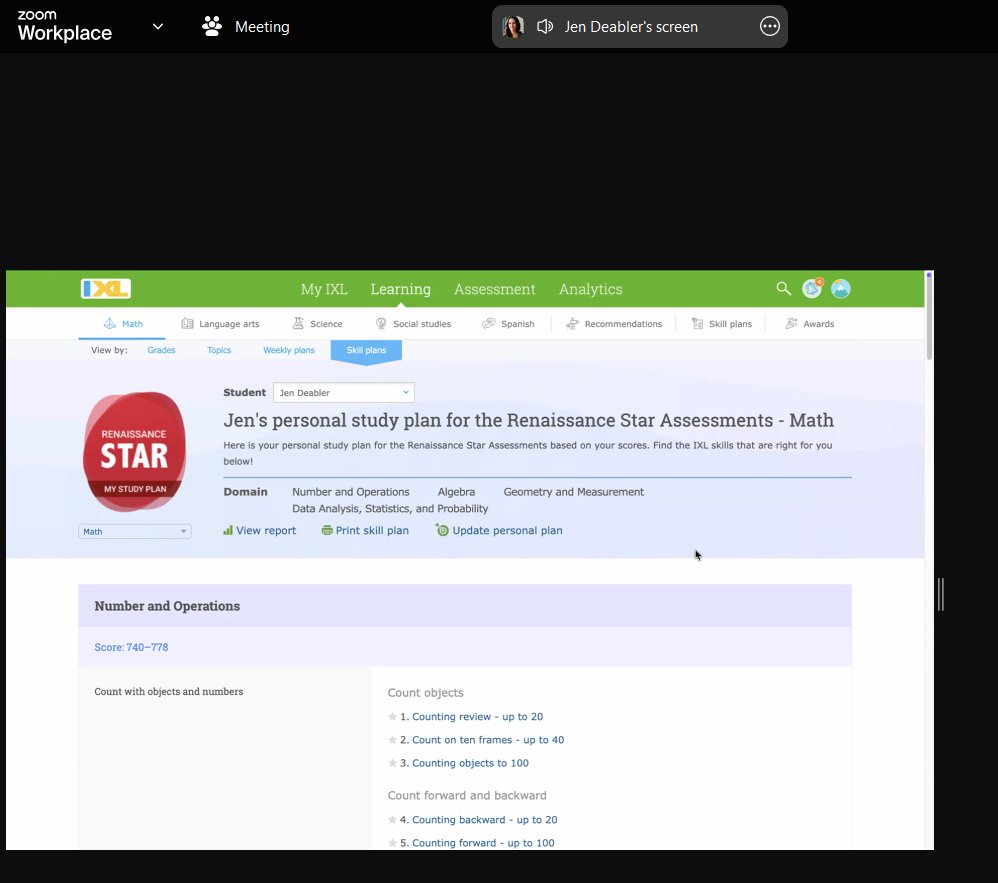Image resolution: width=998 pixels, height=883 pixels.
Task: Select the Math subject tab
Action: click(123, 323)
